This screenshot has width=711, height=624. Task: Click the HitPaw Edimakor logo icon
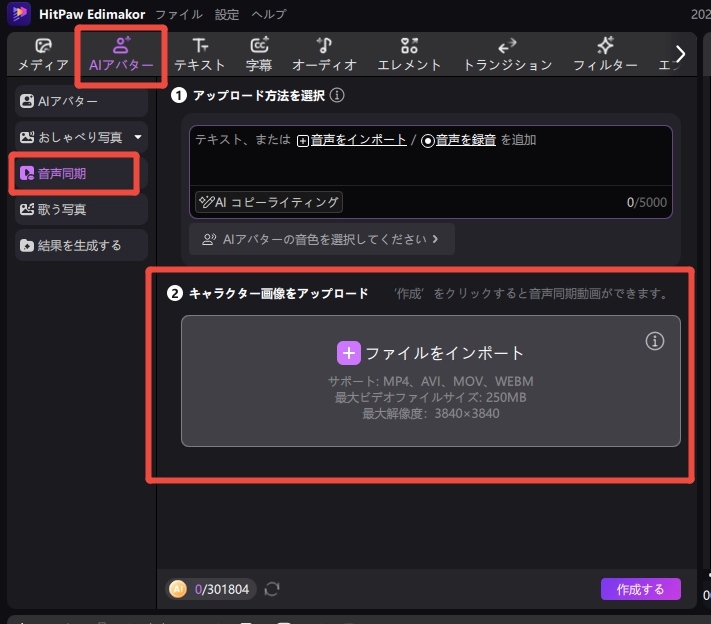[x=19, y=14]
